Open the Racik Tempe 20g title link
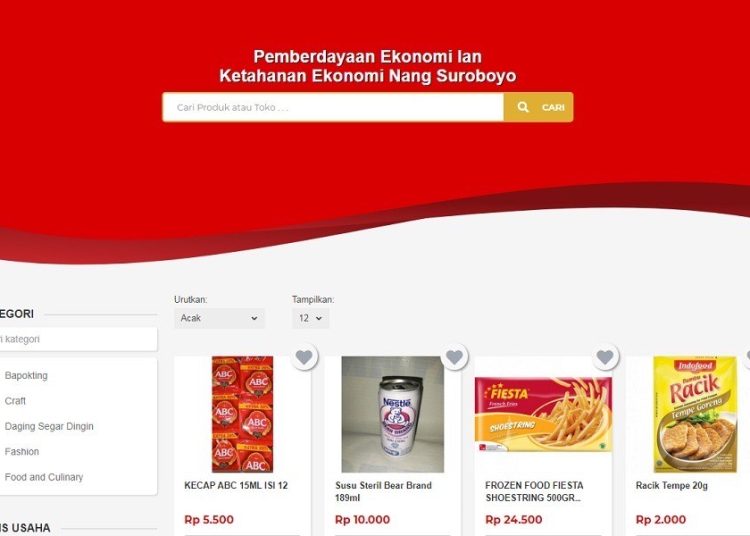 point(672,485)
